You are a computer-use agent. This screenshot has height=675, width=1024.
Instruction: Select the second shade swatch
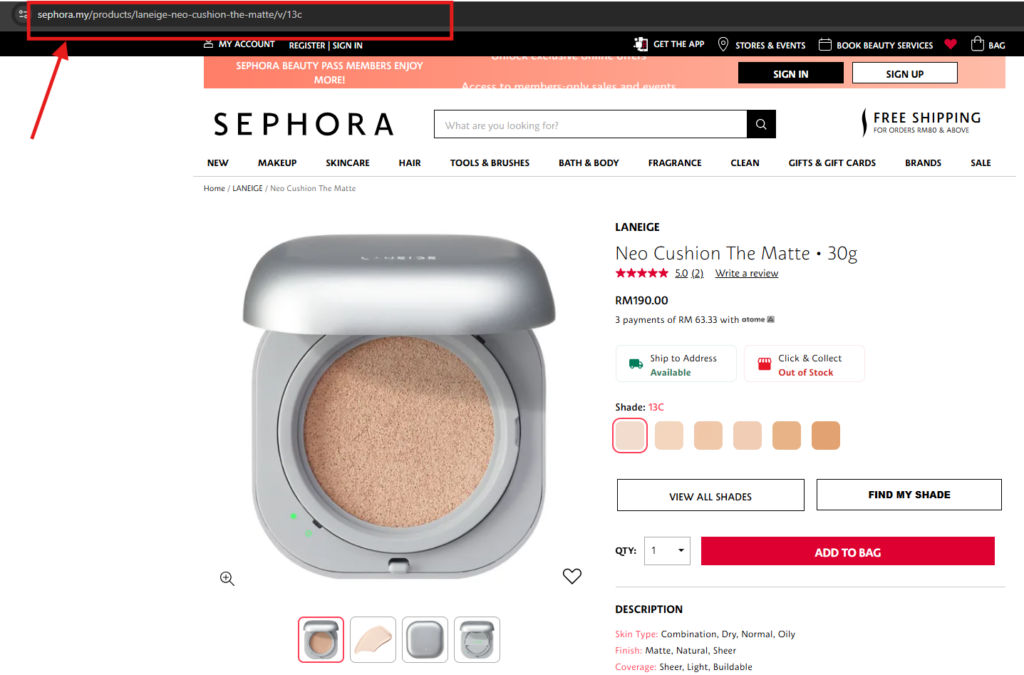[669, 435]
